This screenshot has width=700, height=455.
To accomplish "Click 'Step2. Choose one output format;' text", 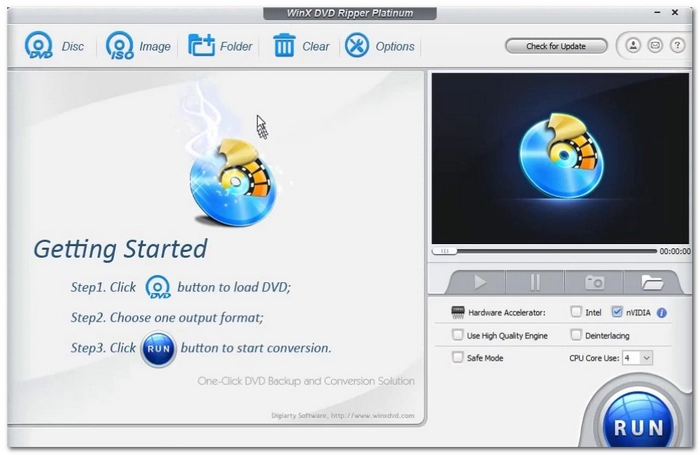I will pos(167,317).
